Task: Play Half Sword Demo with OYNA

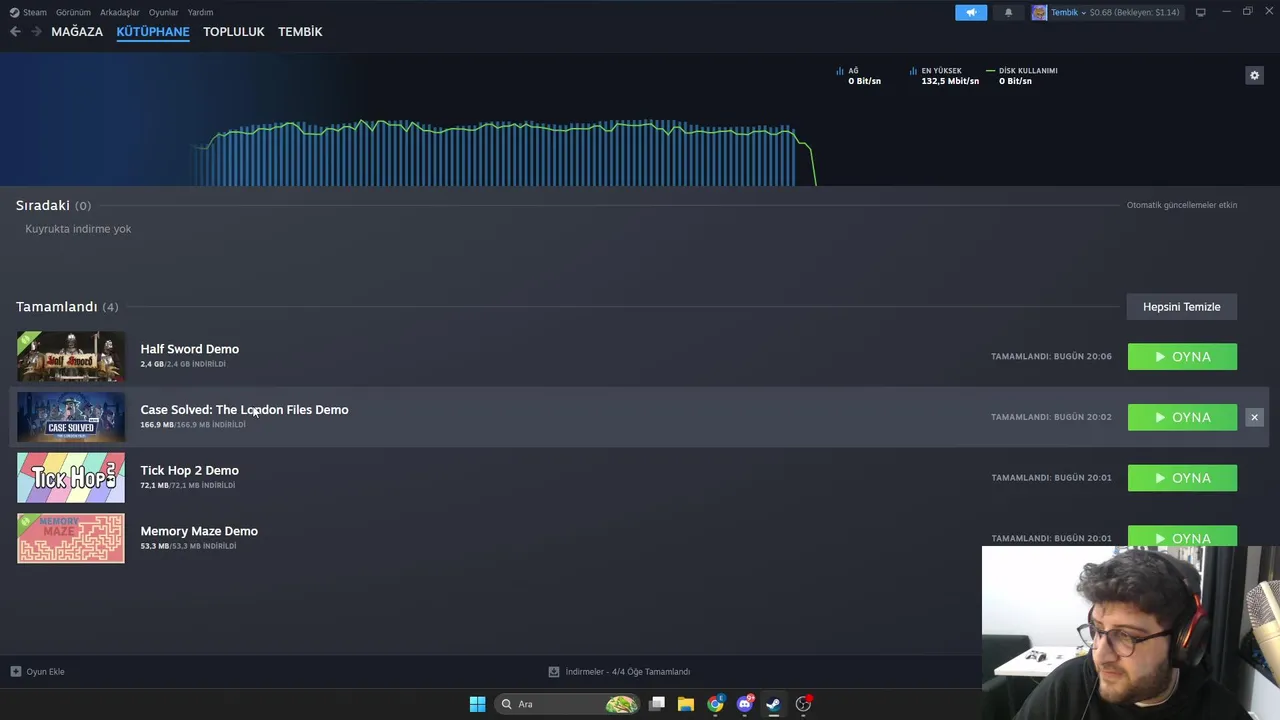Action: (1182, 357)
